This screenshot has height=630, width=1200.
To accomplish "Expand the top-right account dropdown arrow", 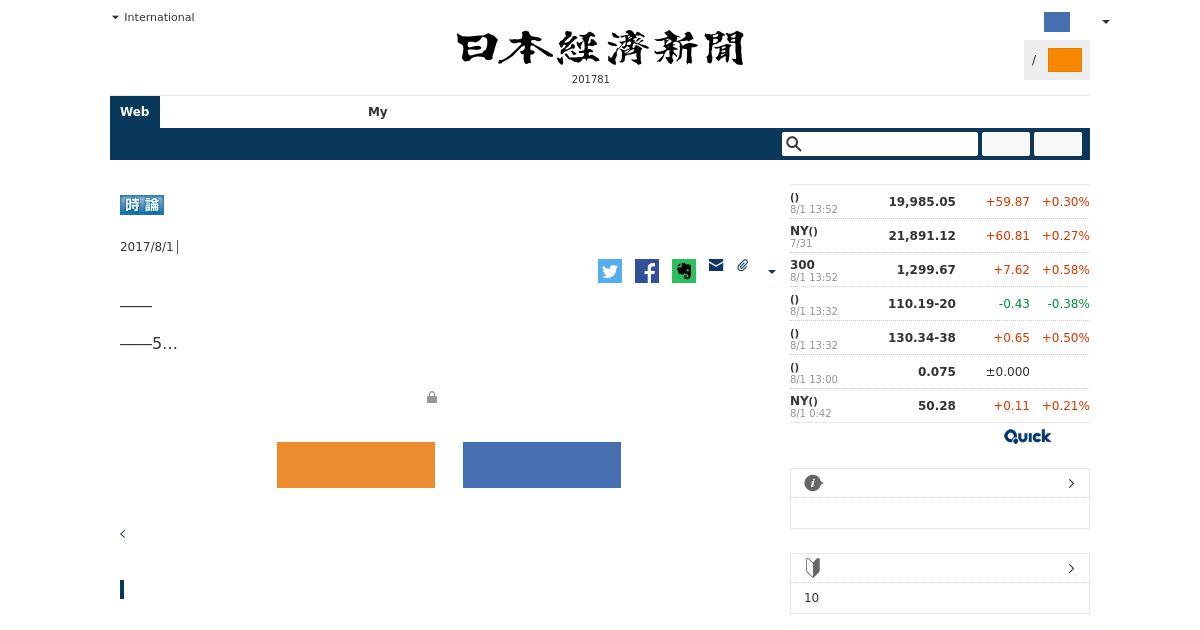I will tap(1105, 22).
